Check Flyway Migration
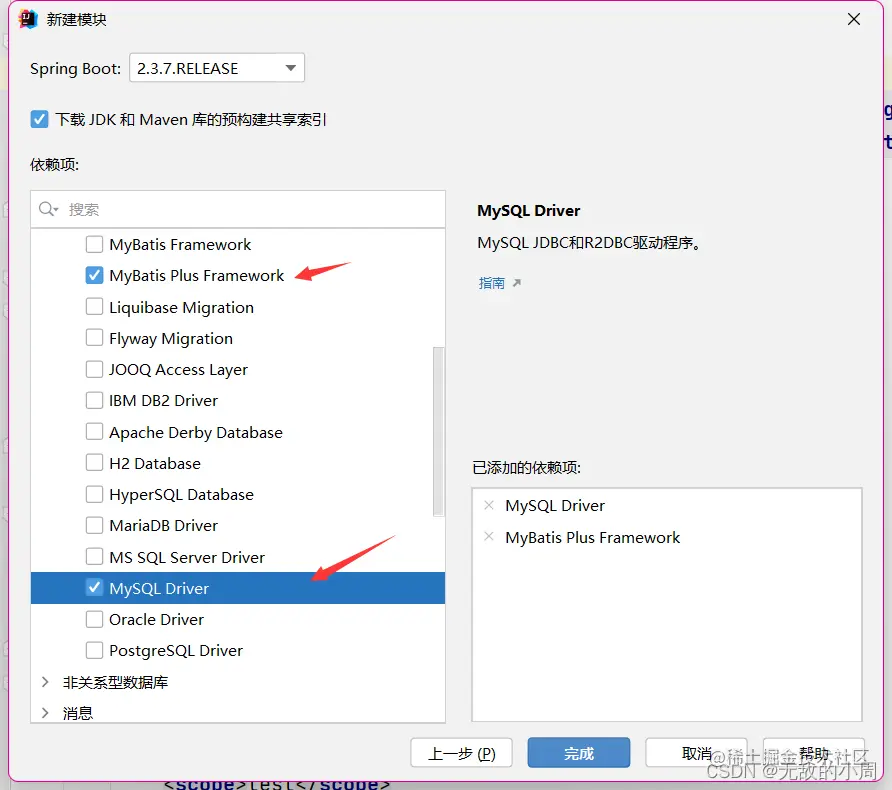 pyautogui.click(x=94, y=338)
